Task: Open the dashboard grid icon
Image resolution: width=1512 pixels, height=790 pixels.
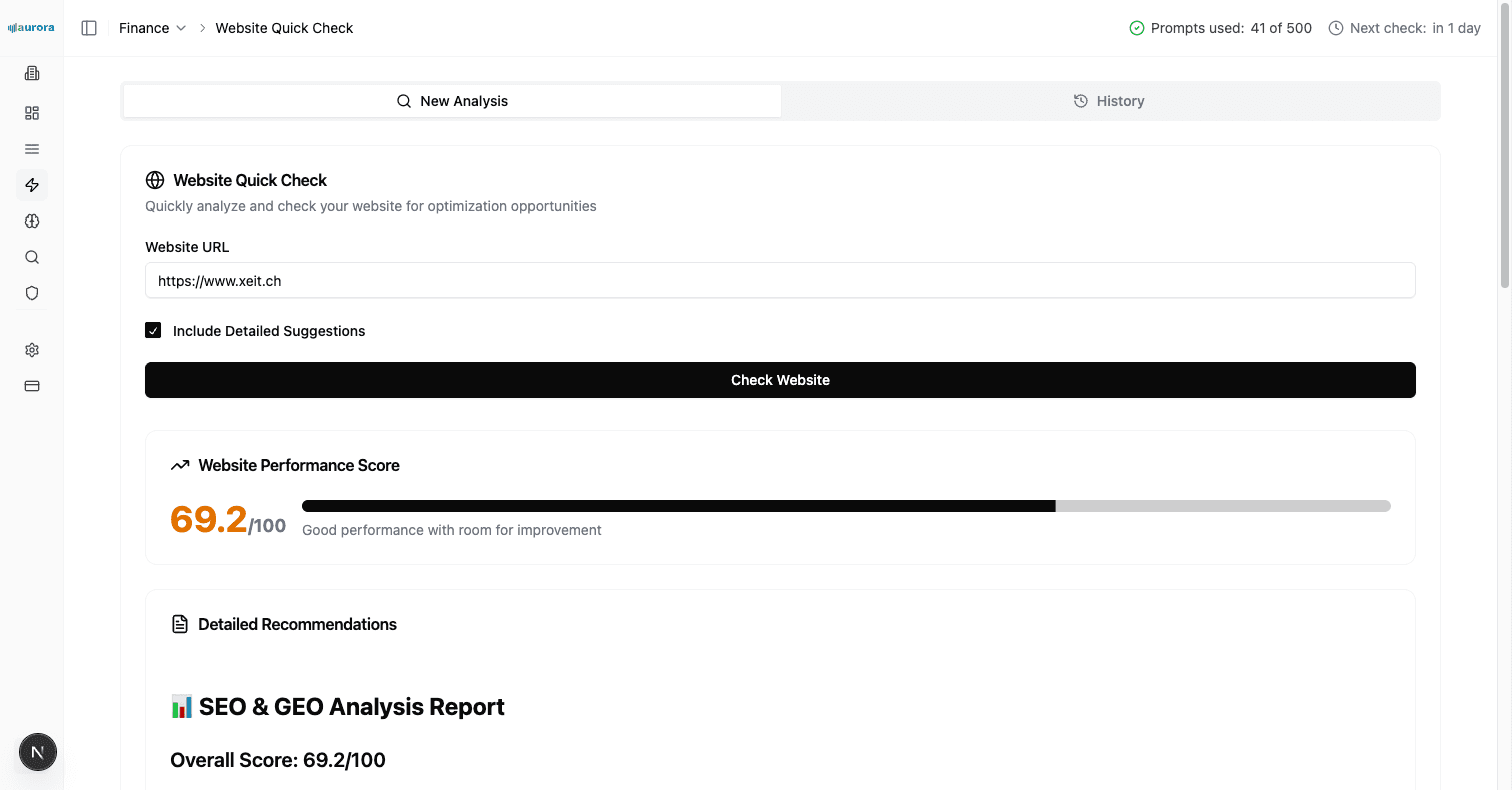Action: coord(32,113)
